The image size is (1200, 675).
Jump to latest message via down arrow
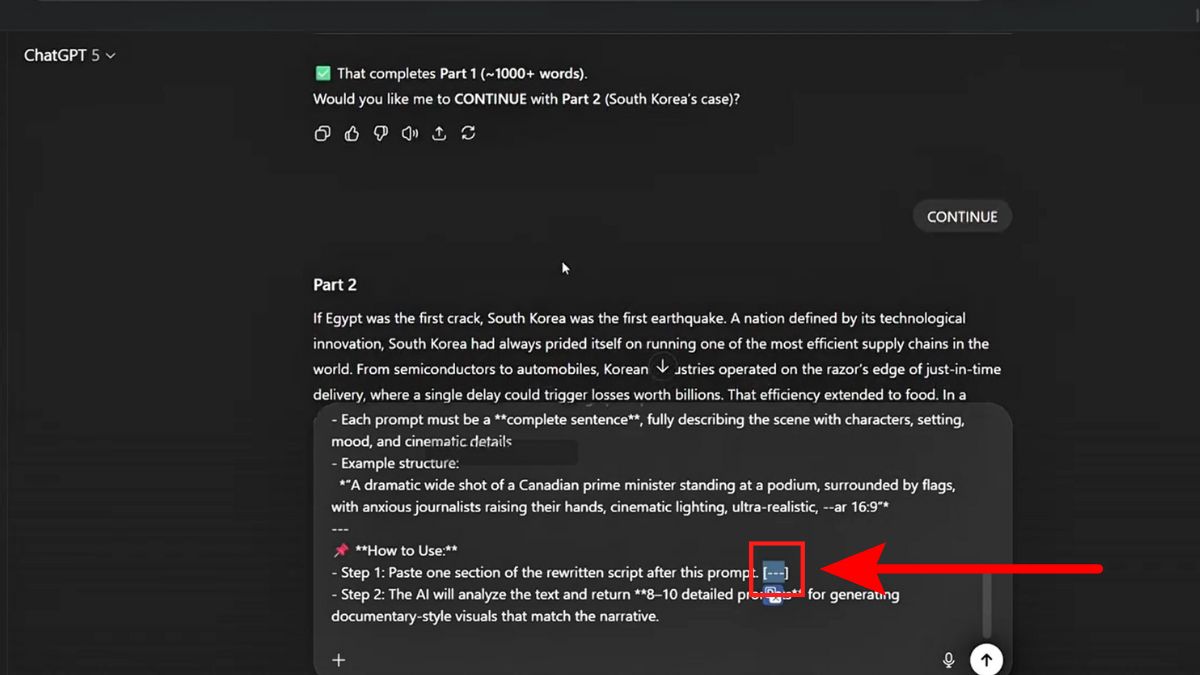click(663, 367)
